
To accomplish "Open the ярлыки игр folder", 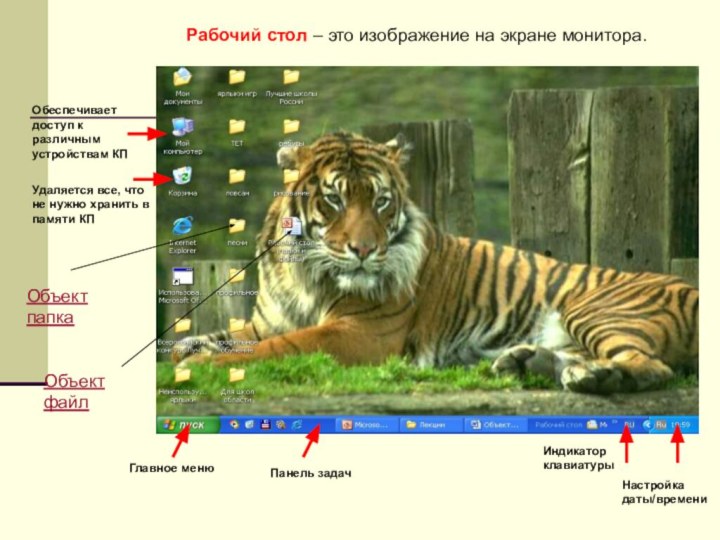I will click(237, 78).
